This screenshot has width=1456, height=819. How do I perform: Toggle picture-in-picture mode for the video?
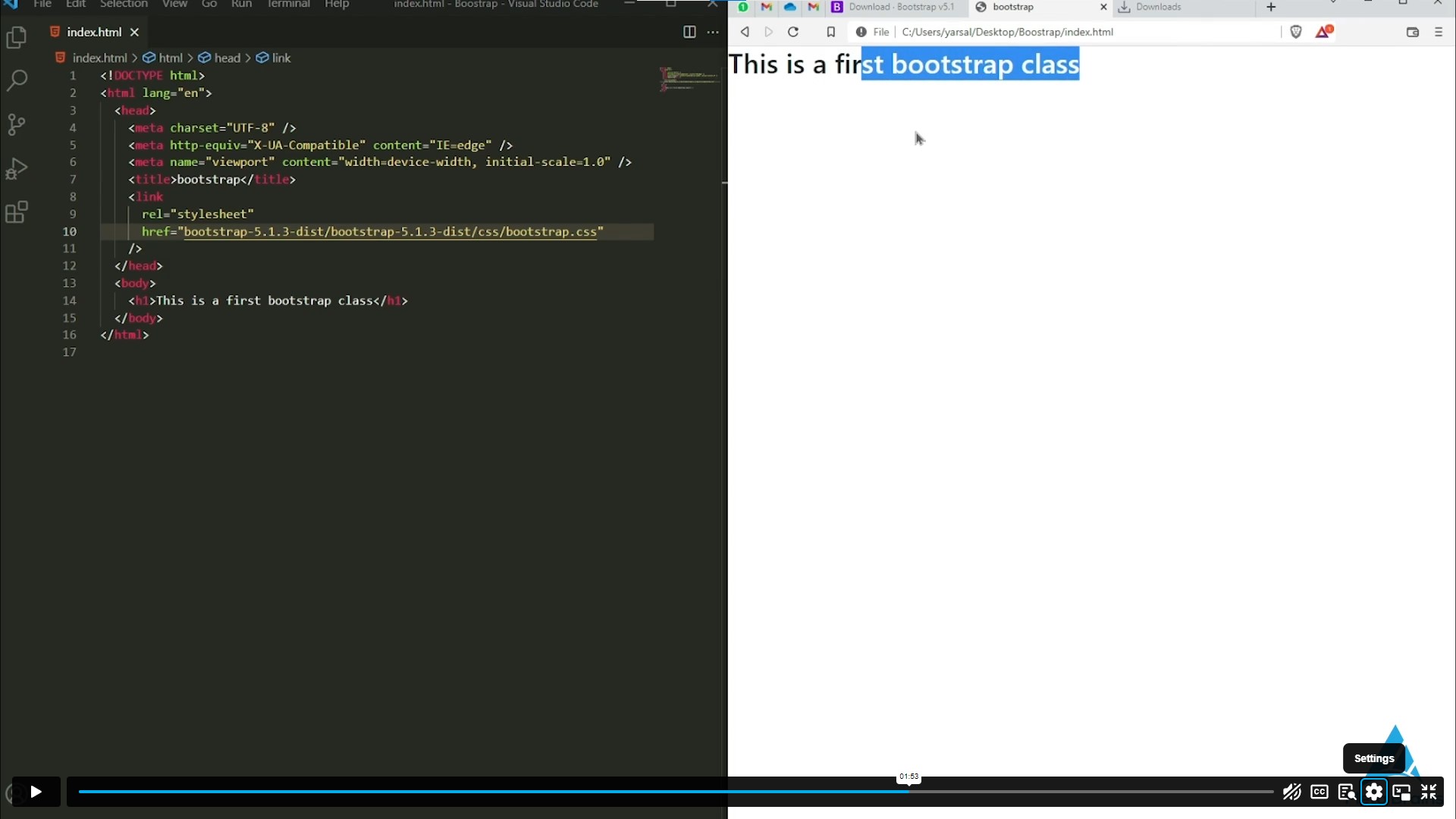[x=1401, y=792]
